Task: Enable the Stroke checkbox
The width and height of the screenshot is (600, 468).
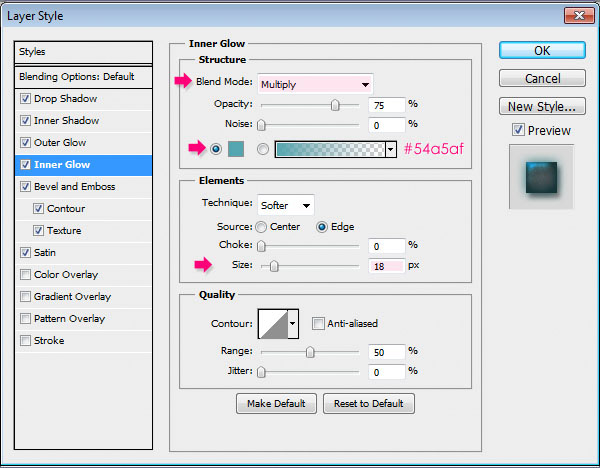Action: point(25,341)
